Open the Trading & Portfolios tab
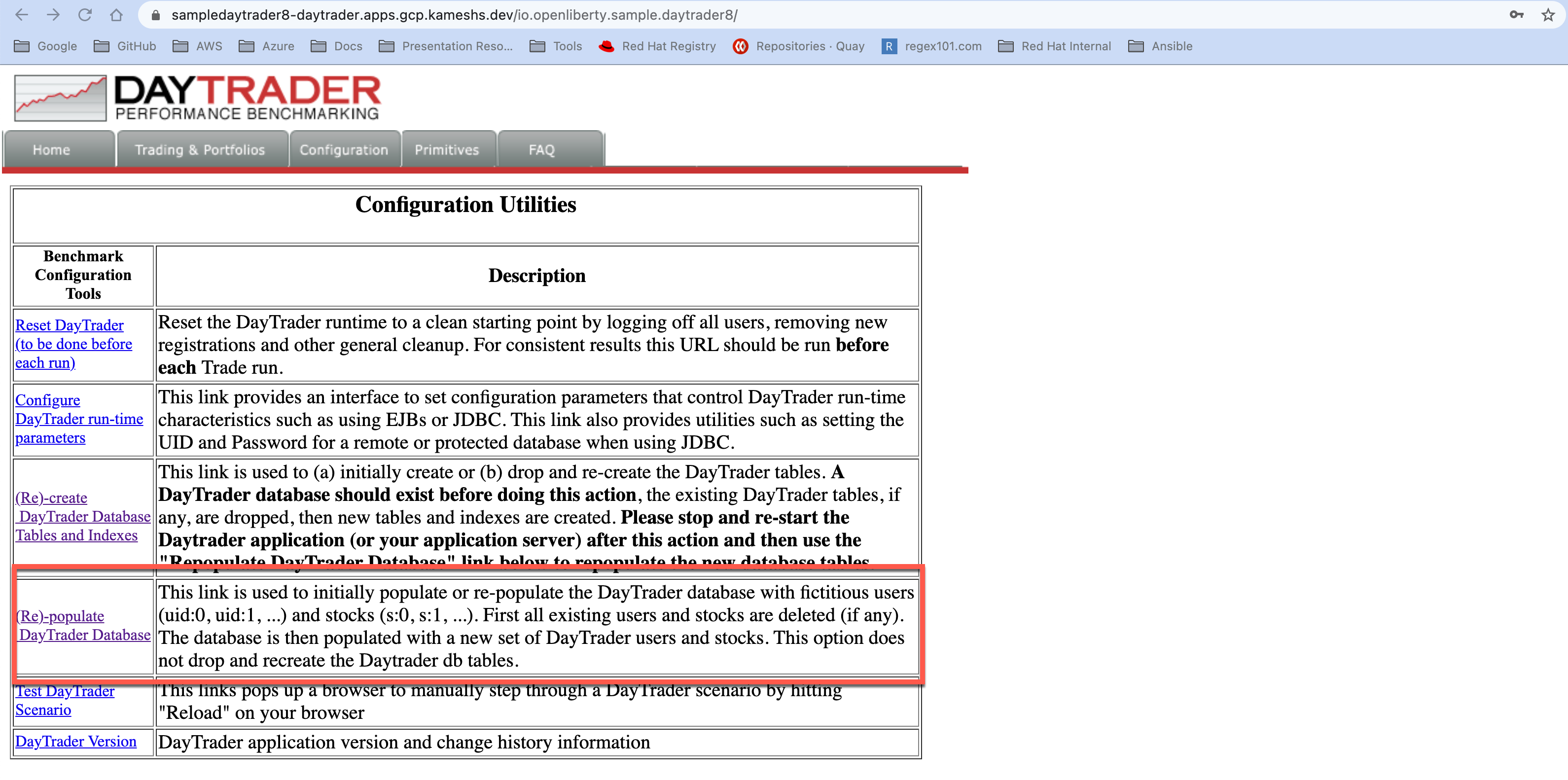 click(x=202, y=149)
